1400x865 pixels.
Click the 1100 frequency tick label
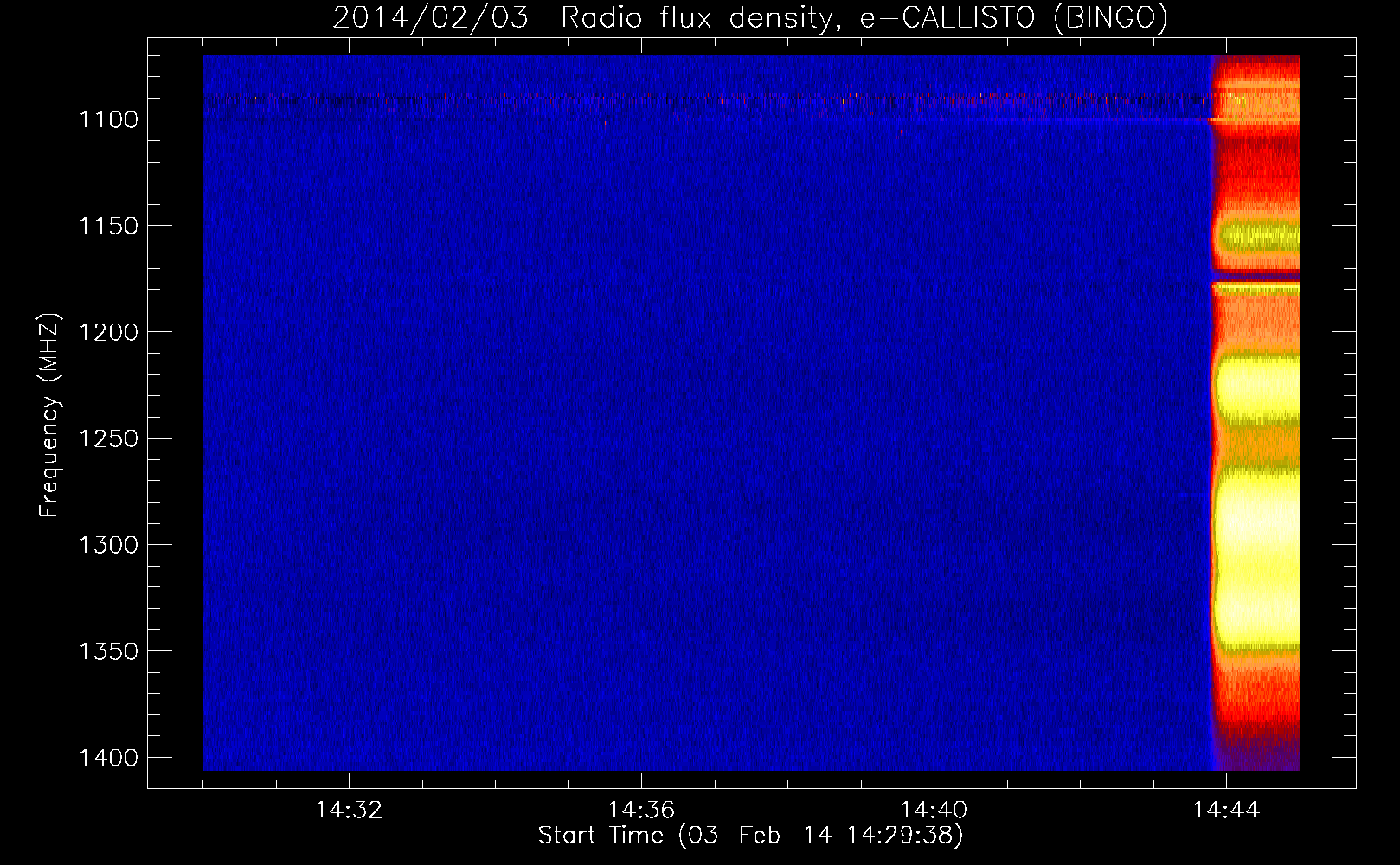pos(108,119)
